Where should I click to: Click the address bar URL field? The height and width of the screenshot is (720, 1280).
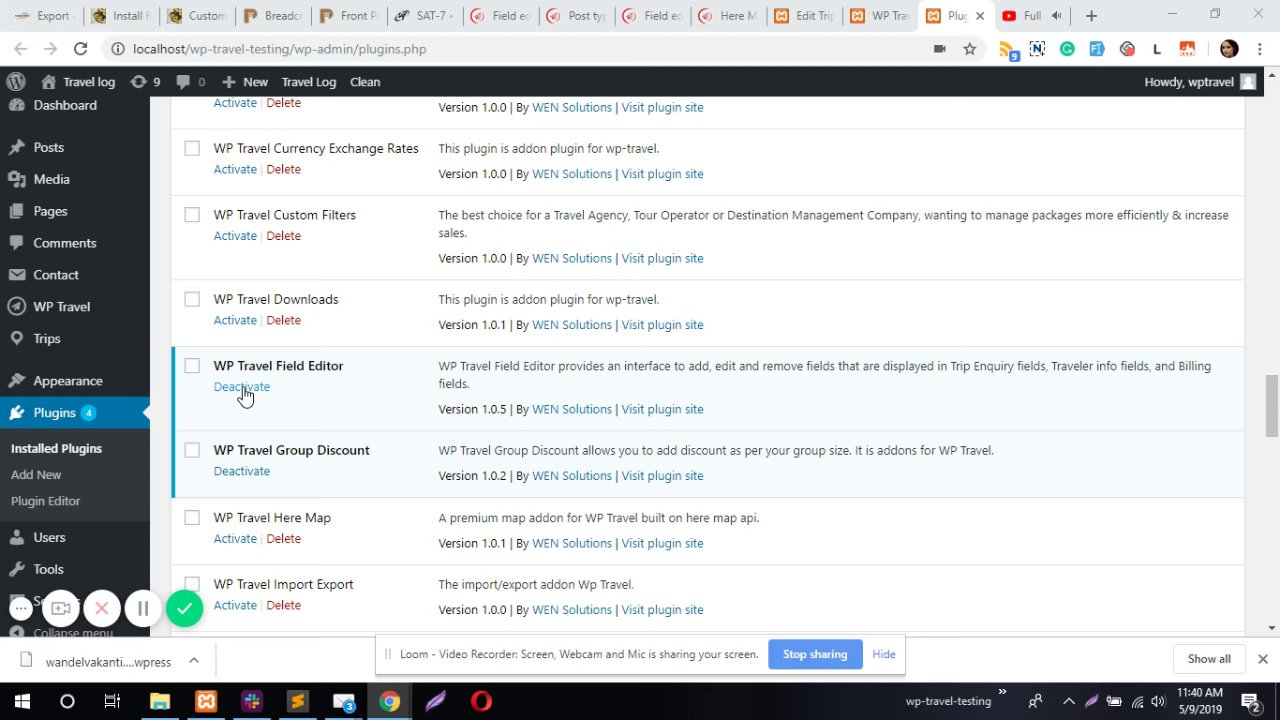click(x=520, y=49)
